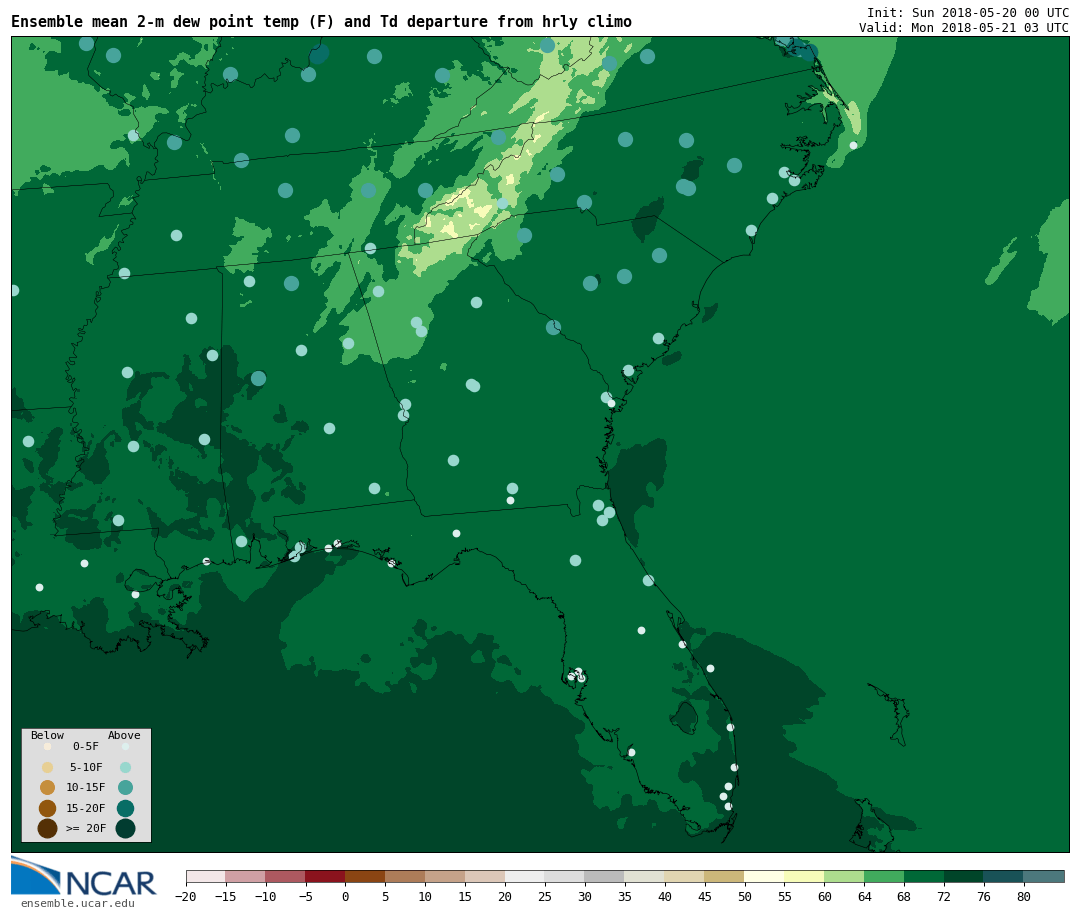Screen dimensions: 1080x915
Task: Click the Below 0-5F legend dot
Action: [48, 746]
